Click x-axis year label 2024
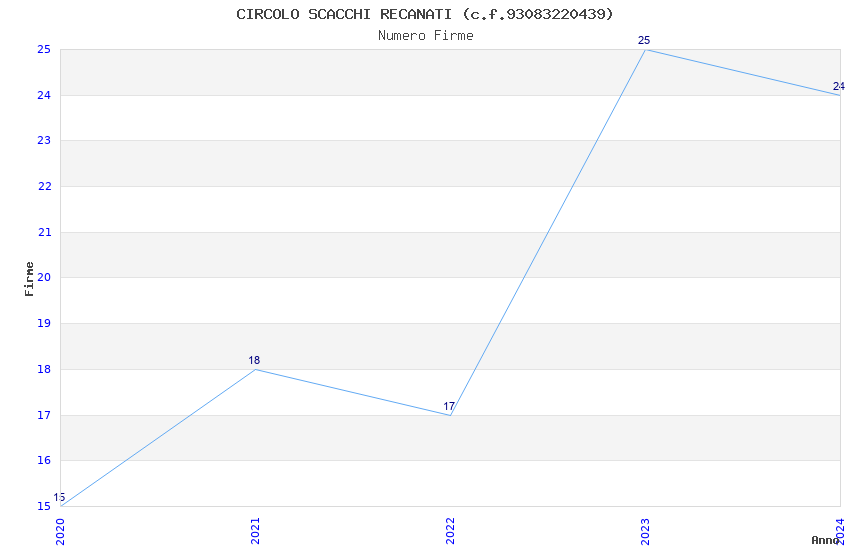The height and width of the screenshot is (550, 850). coord(840,532)
